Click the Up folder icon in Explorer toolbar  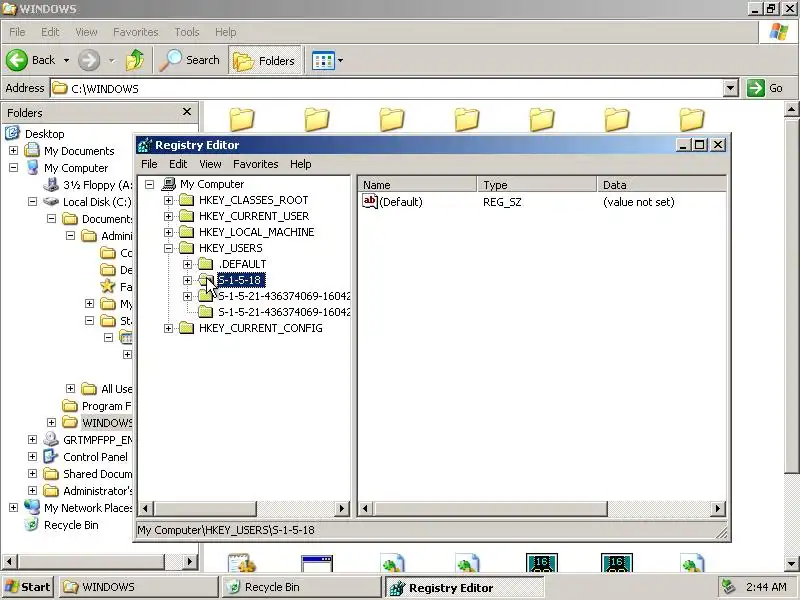pyautogui.click(x=135, y=60)
